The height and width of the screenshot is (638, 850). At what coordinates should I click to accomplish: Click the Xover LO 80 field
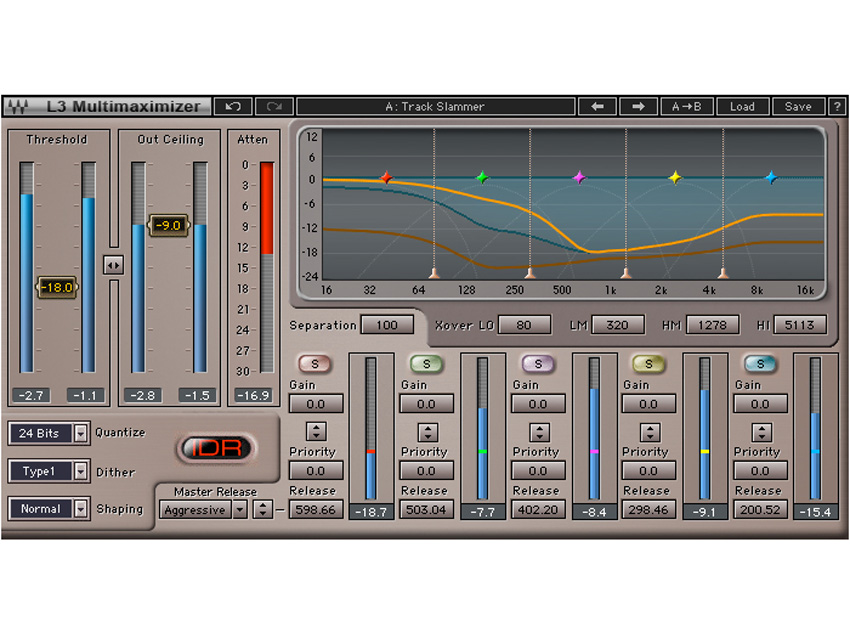(x=524, y=325)
